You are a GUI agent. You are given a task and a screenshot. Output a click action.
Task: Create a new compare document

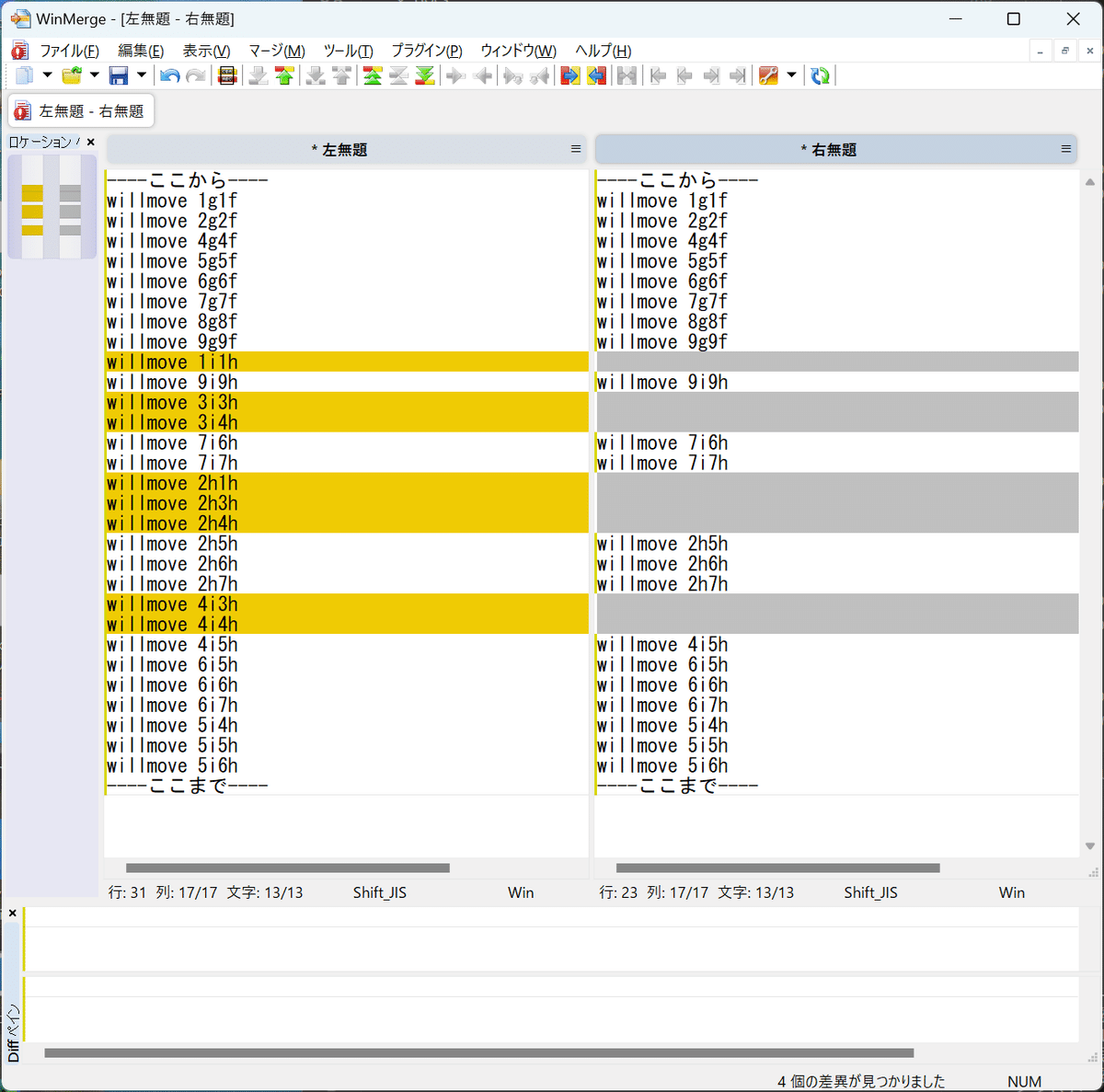coord(25,75)
